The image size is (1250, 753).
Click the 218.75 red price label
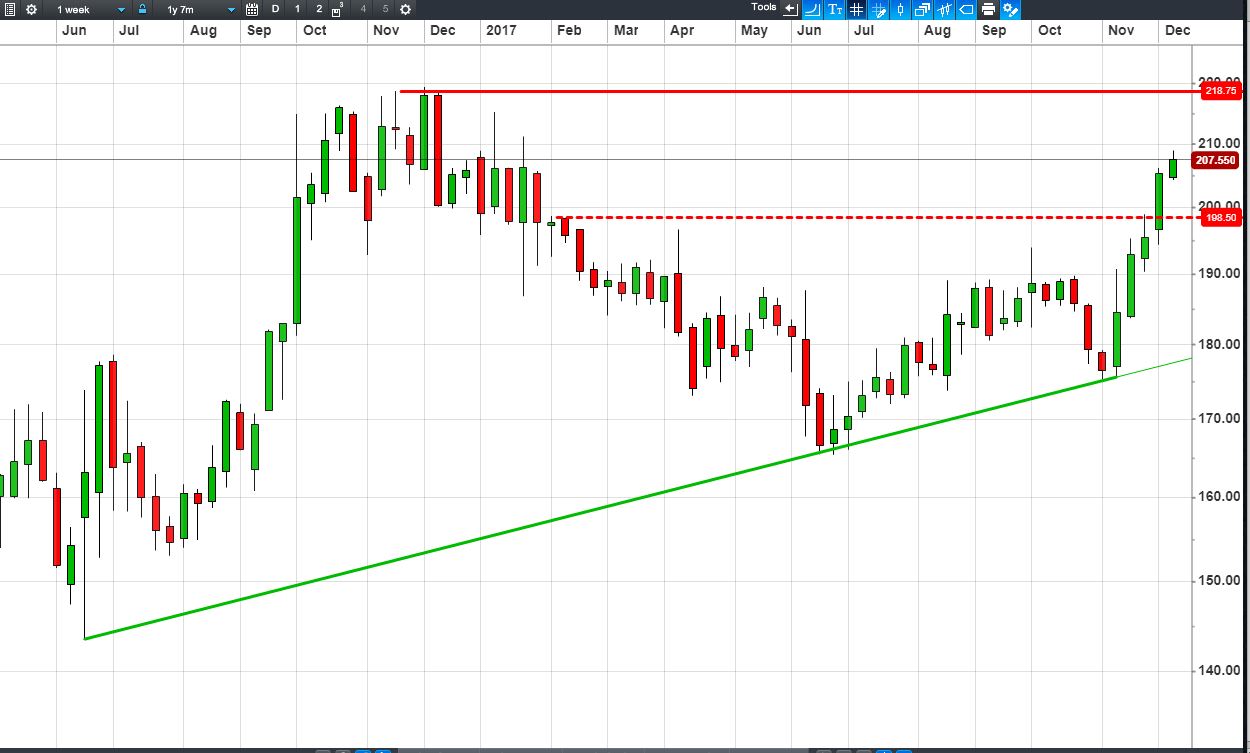click(1221, 91)
